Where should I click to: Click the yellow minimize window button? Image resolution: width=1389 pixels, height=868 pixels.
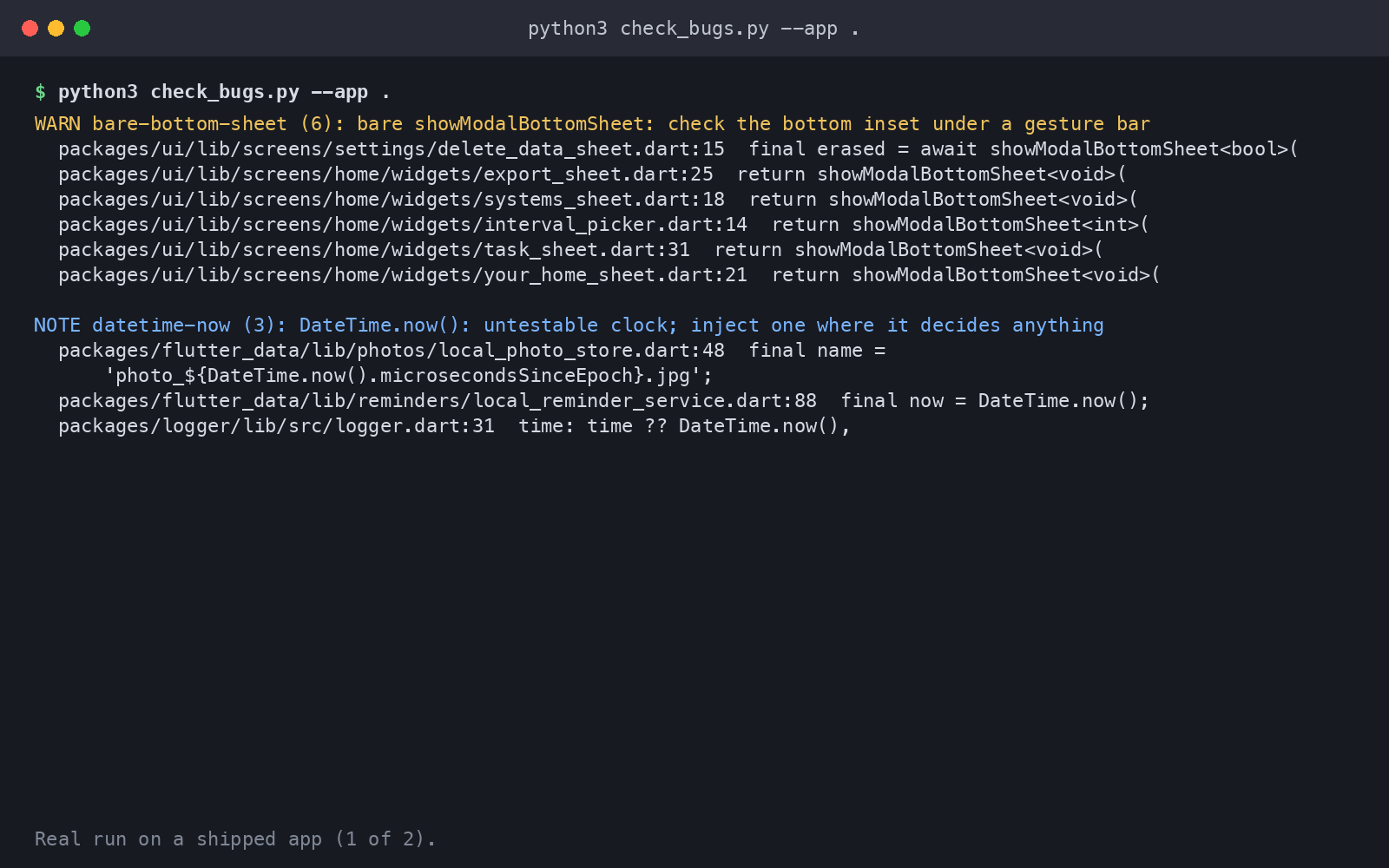click(x=56, y=29)
